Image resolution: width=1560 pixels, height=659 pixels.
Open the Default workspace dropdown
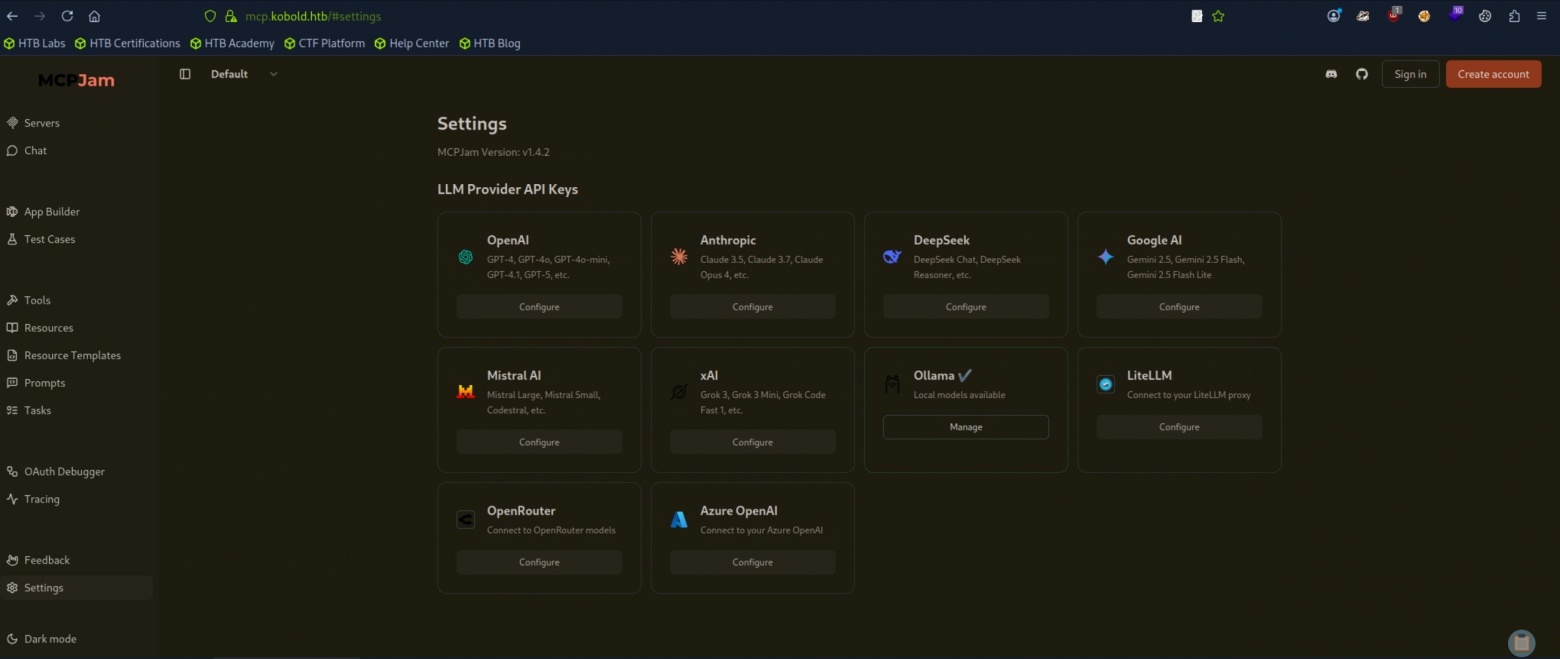pyautogui.click(x=243, y=73)
